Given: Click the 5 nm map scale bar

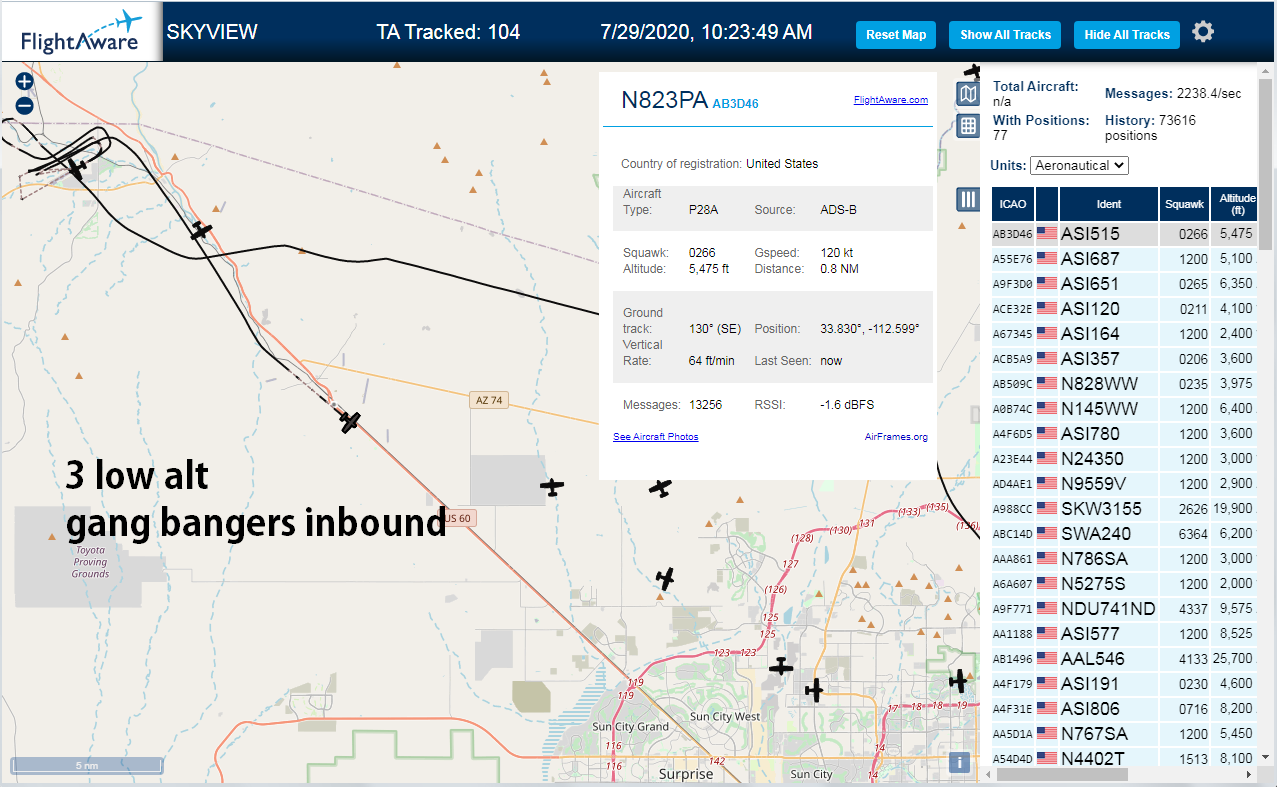Looking at the screenshot, I should (x=86, y=765).
